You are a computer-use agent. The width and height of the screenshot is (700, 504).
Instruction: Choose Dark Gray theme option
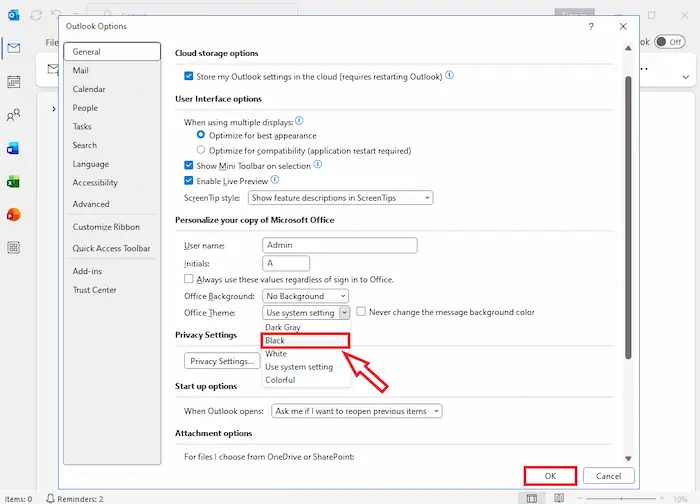point(306,327)
